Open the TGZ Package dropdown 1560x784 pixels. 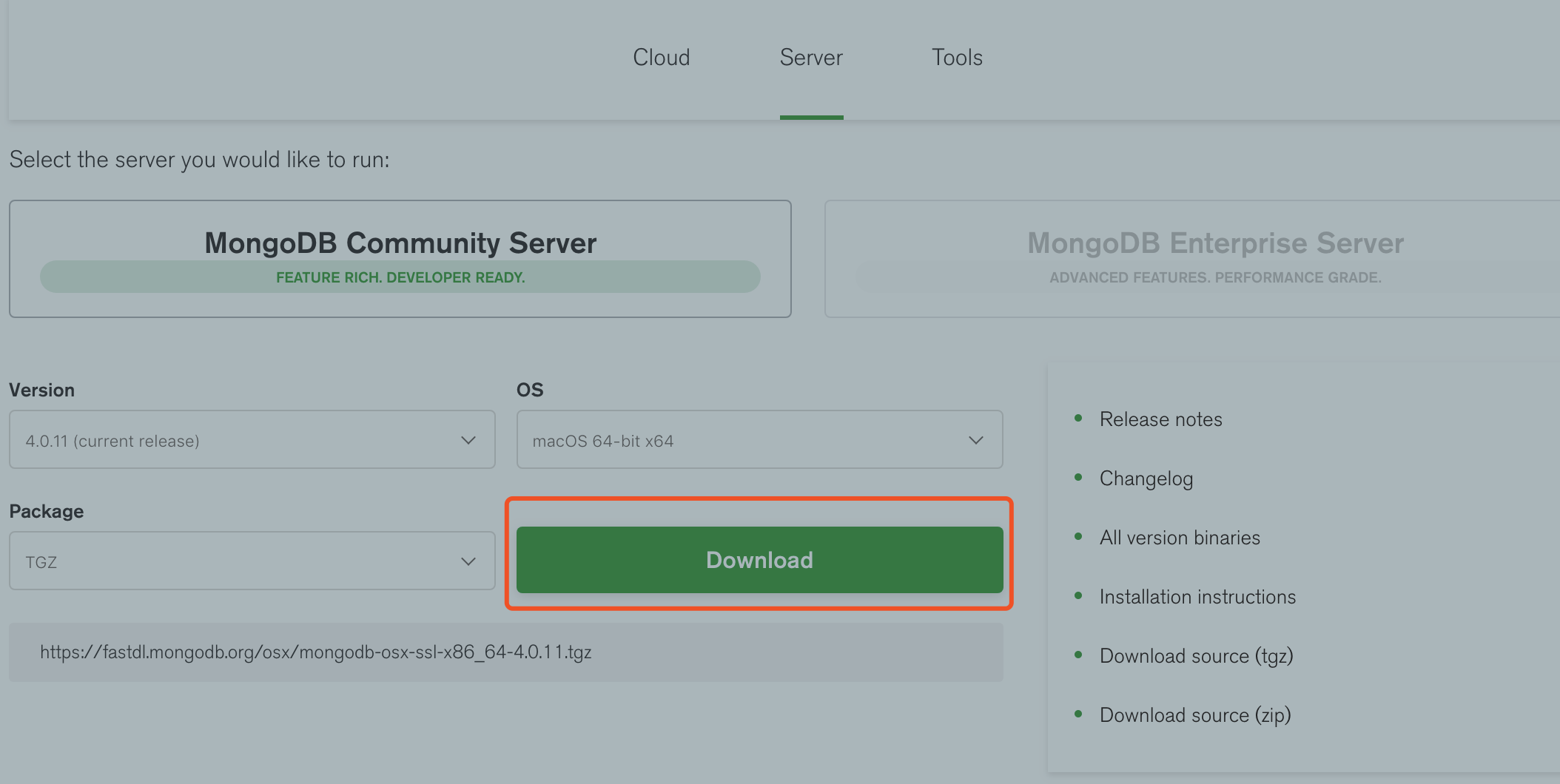(x=252, y=561)
